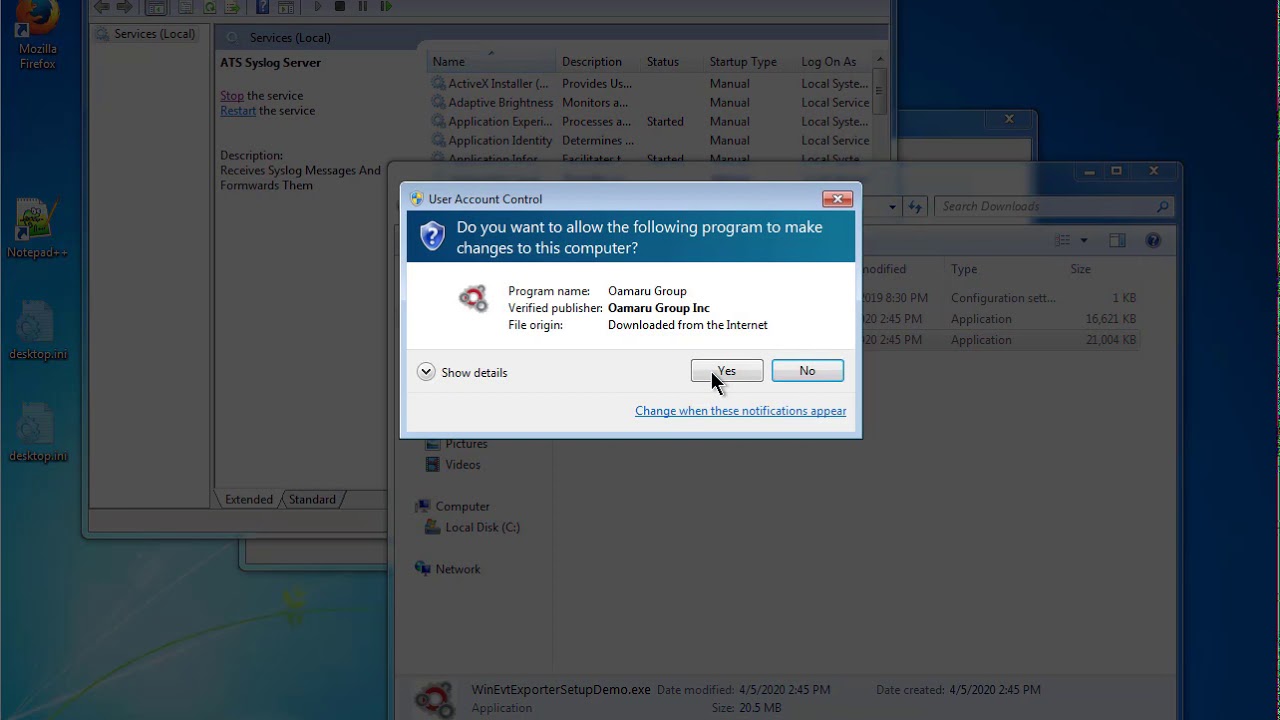1280x720 pixels.
Task: Expand Show details in the UAC dialog
Action: pyautogui.click(x=463, y=372)
